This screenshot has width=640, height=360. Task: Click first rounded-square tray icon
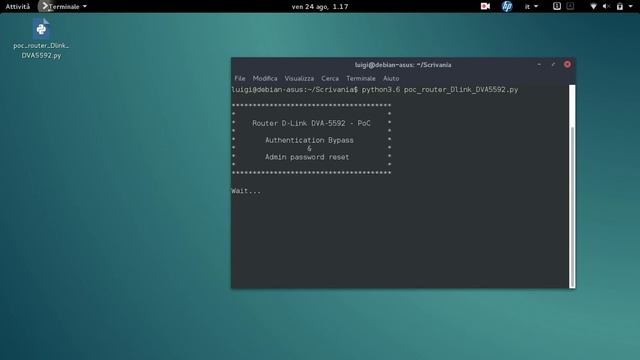tap(557, 6)
